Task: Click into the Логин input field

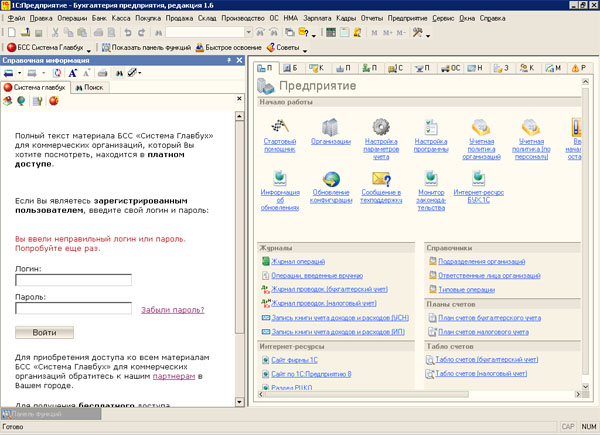Action: (x=73, y=281)
